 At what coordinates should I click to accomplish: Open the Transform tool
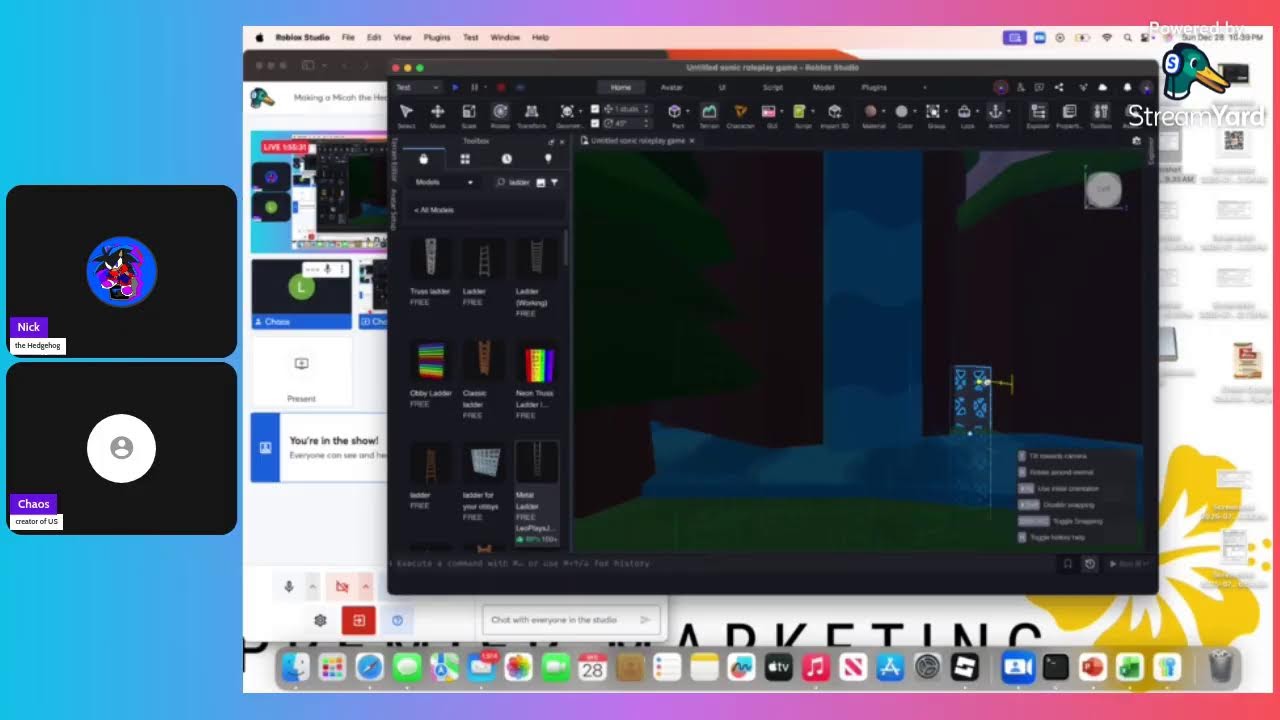(x=532, y=115)
